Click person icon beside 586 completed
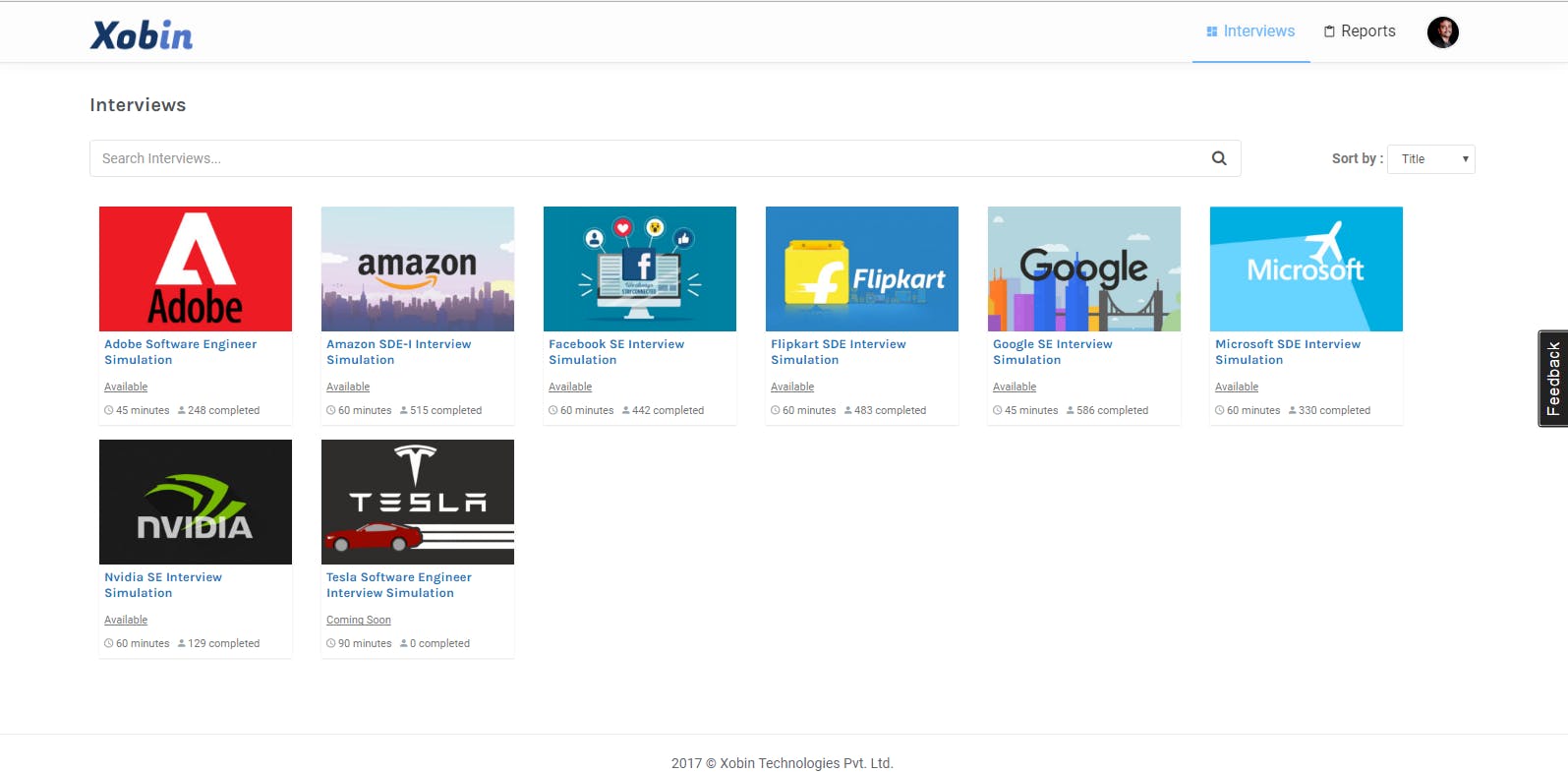 (x=1071, y=410)
